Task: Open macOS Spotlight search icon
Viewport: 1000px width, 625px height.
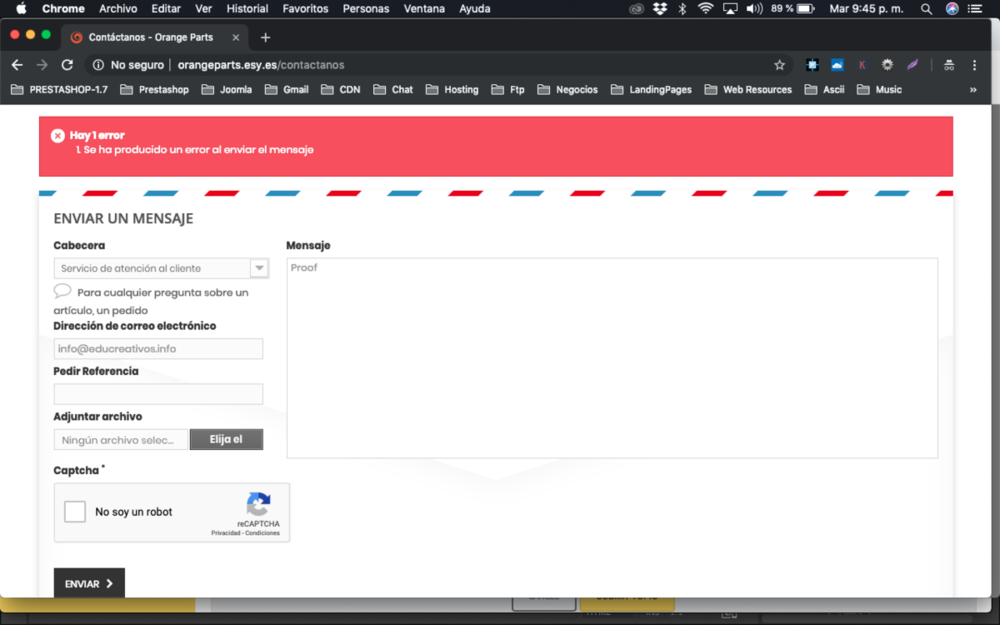Action: click(x=926, y=9)
